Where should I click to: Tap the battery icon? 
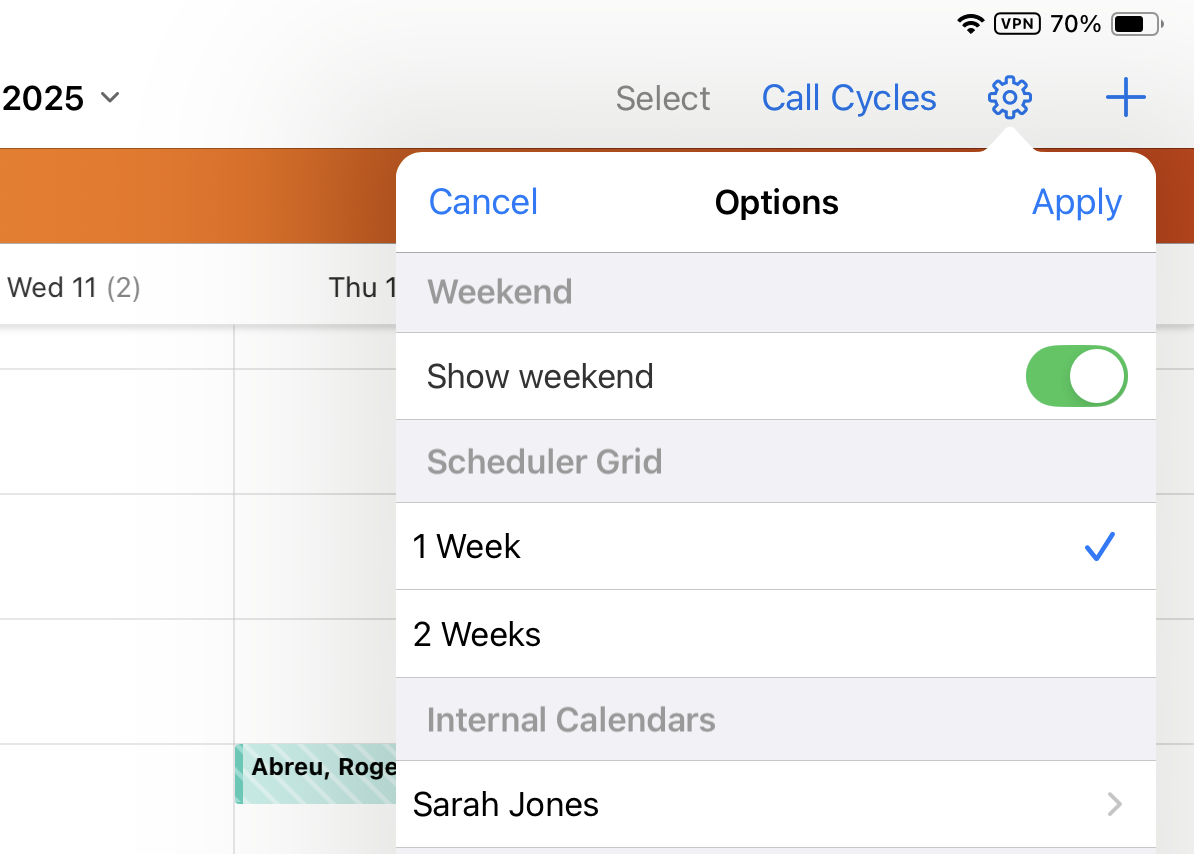(x=1136, y=24)
